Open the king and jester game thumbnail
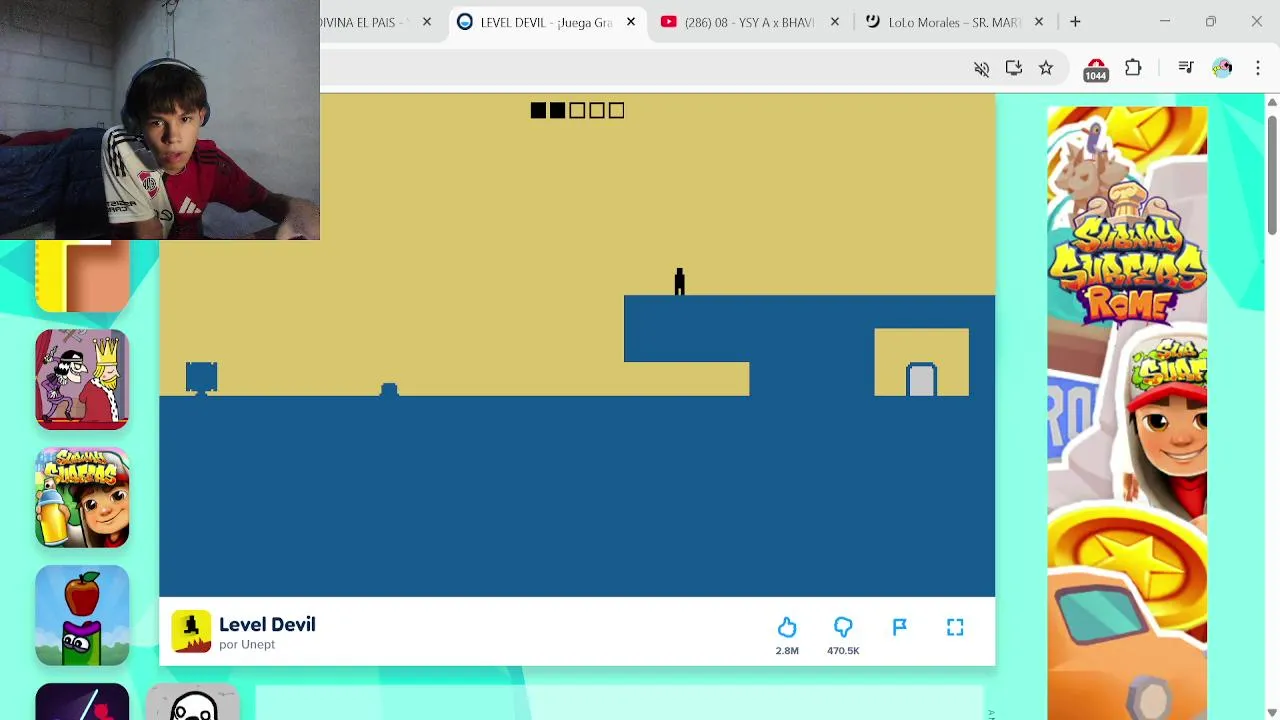Screen dimensions: 1280x720 [x=82, y=380]
